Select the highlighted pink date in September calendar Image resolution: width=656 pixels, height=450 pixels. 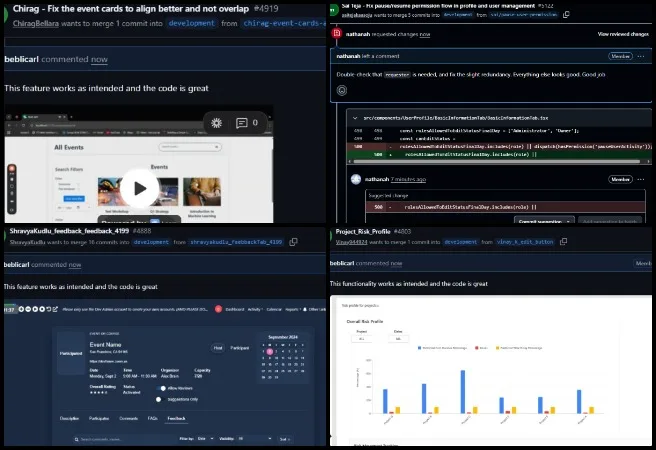270,352
